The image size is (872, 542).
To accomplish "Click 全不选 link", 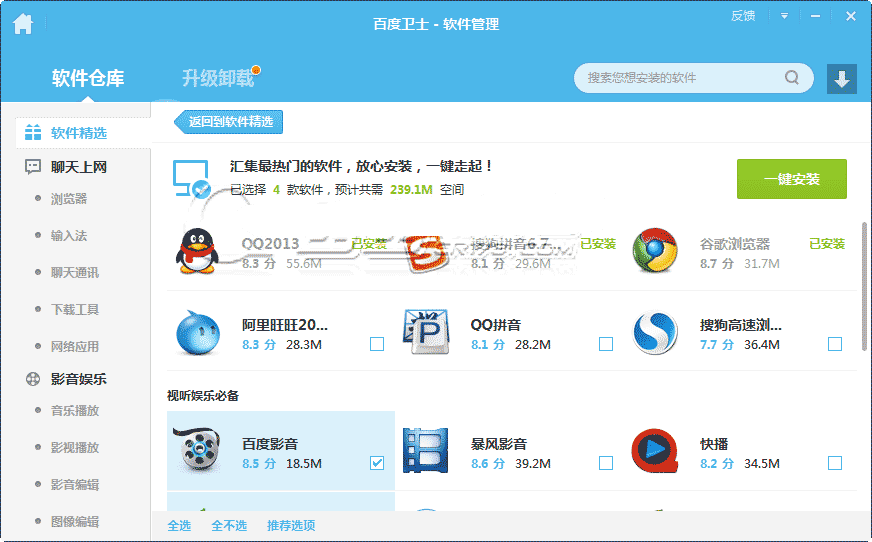I will tap(229, 525).
